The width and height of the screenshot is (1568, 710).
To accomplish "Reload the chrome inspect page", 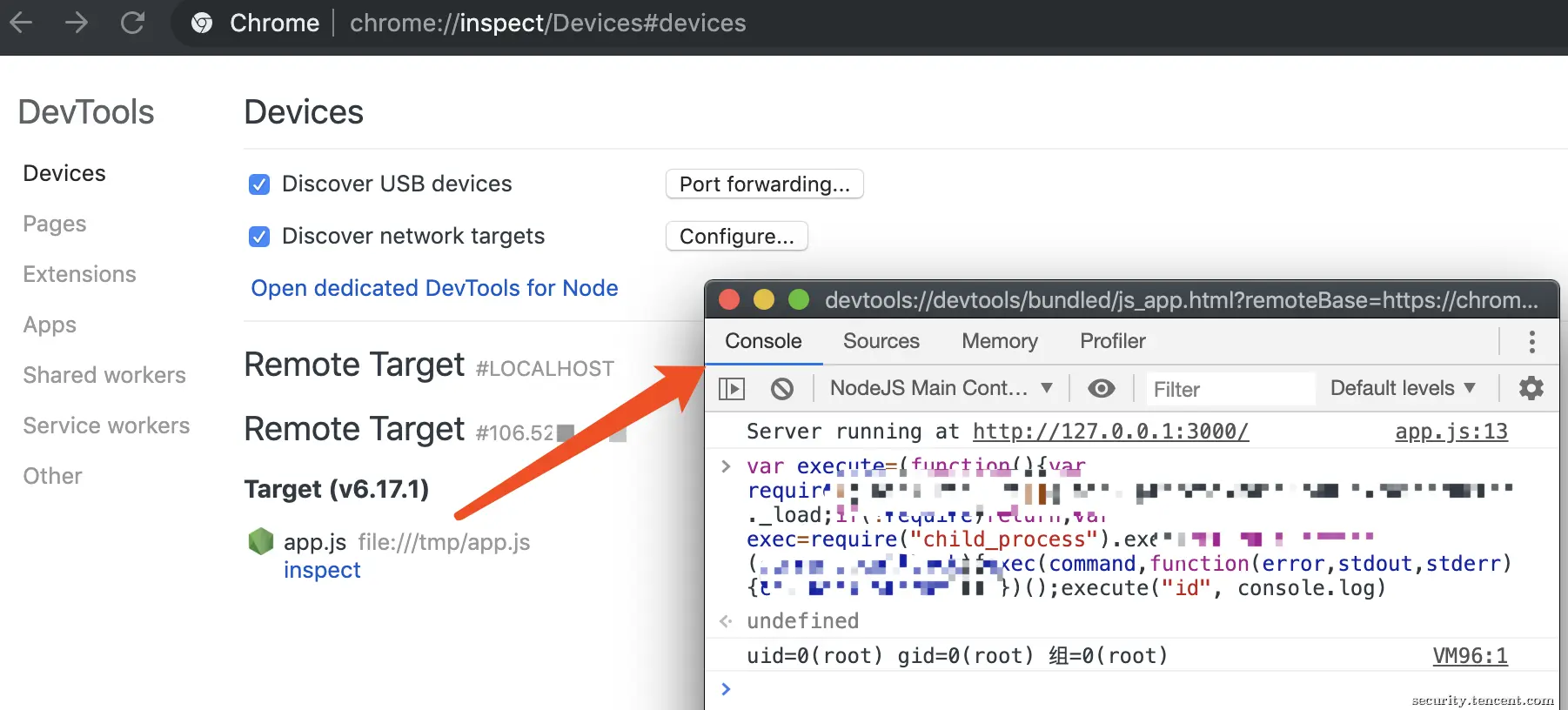I will click(132, 23).
